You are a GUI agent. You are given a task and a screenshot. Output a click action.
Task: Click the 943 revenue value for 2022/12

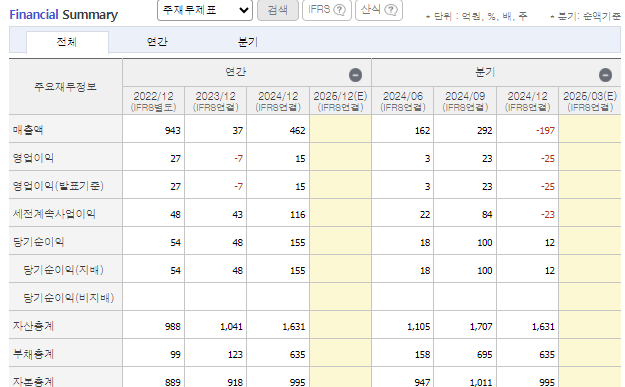point(173,131)
